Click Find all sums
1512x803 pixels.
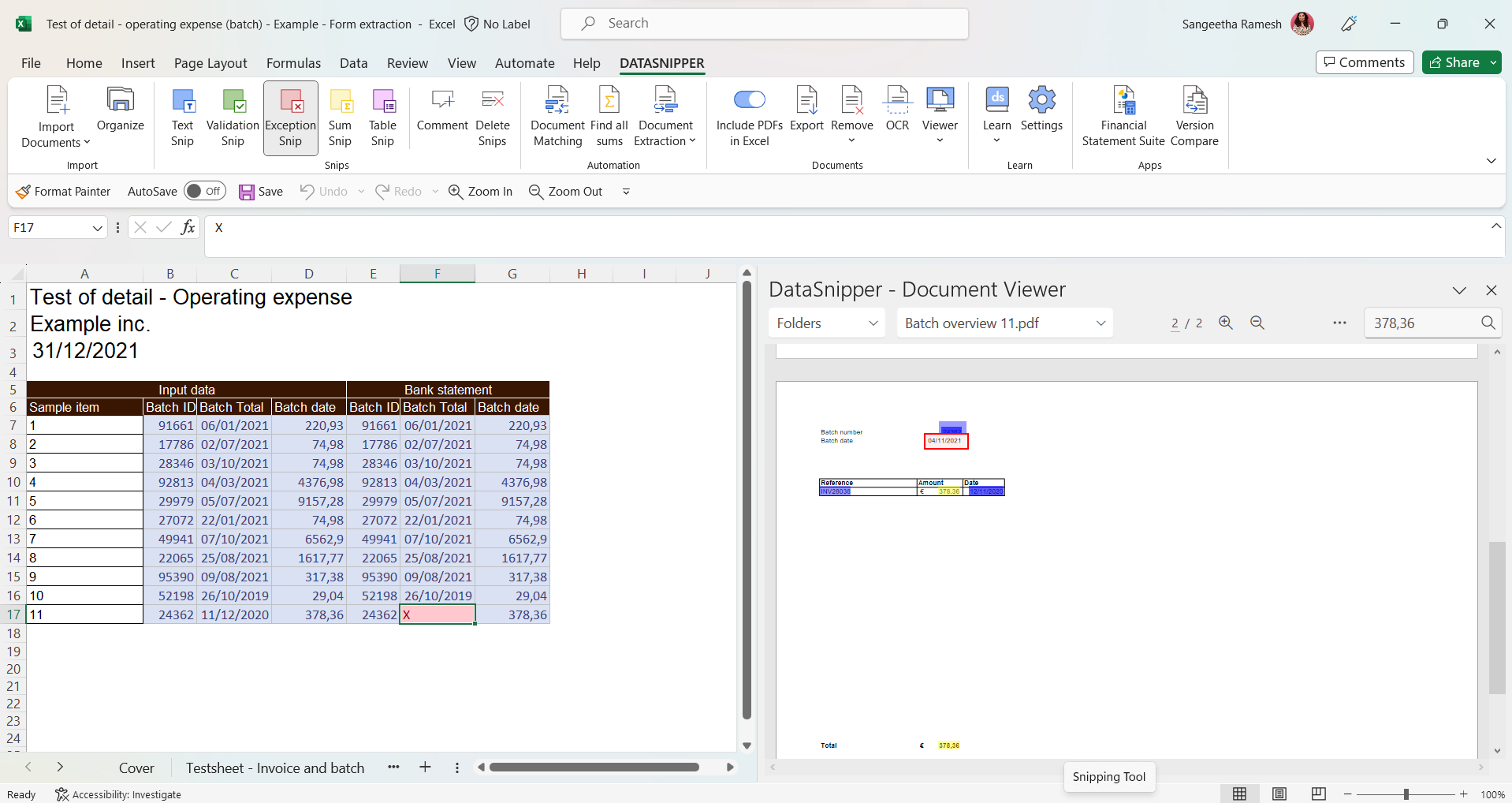point(609,117)
